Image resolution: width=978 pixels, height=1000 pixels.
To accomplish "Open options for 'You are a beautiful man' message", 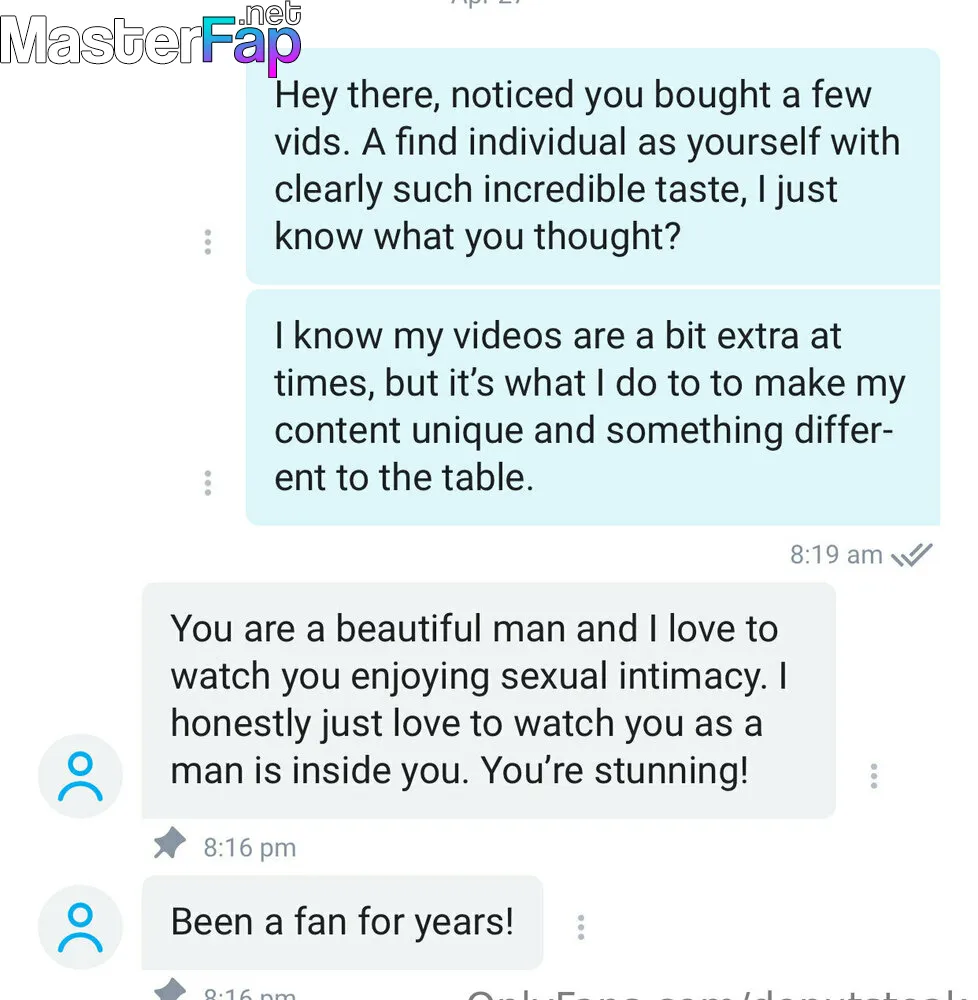I will click(x=873, y=776).
